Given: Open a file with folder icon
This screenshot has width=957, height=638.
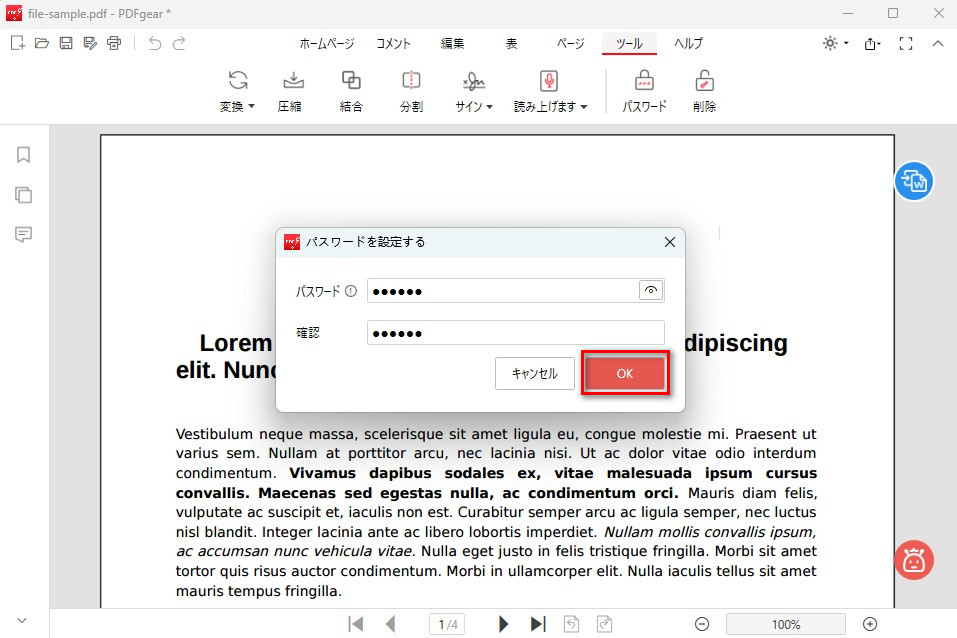Looking at the screenshot, I should click(42, 43).
